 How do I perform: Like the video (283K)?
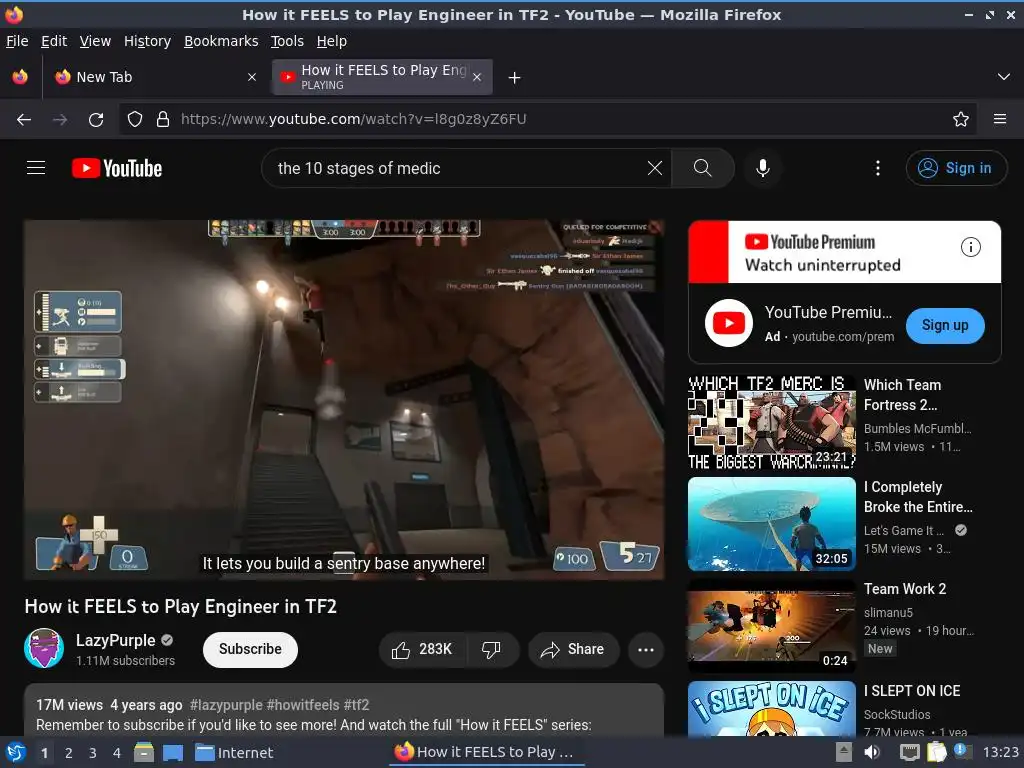422,649
